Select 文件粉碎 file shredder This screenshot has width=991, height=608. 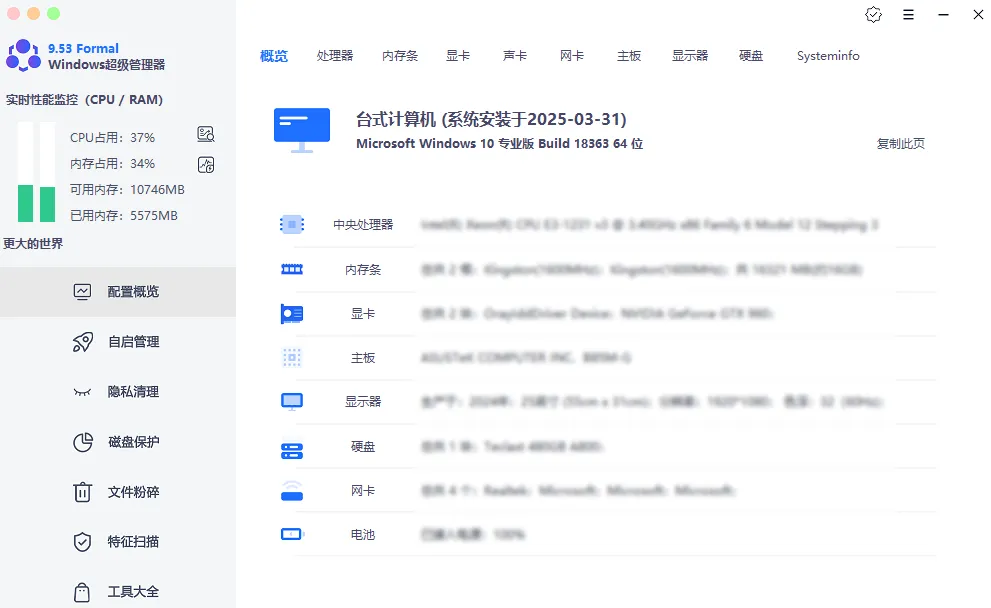coord(118,492)
